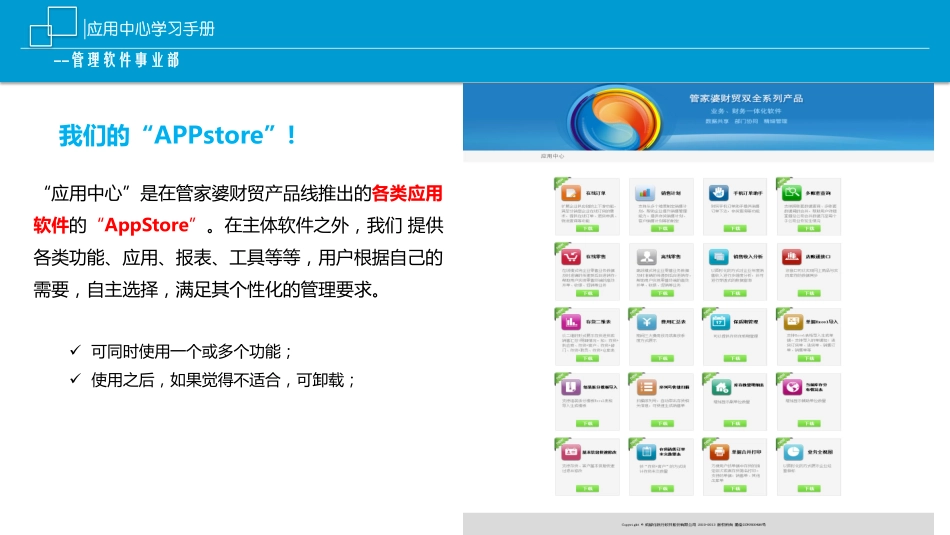Click the pink ID card app icon

point(571,452)
